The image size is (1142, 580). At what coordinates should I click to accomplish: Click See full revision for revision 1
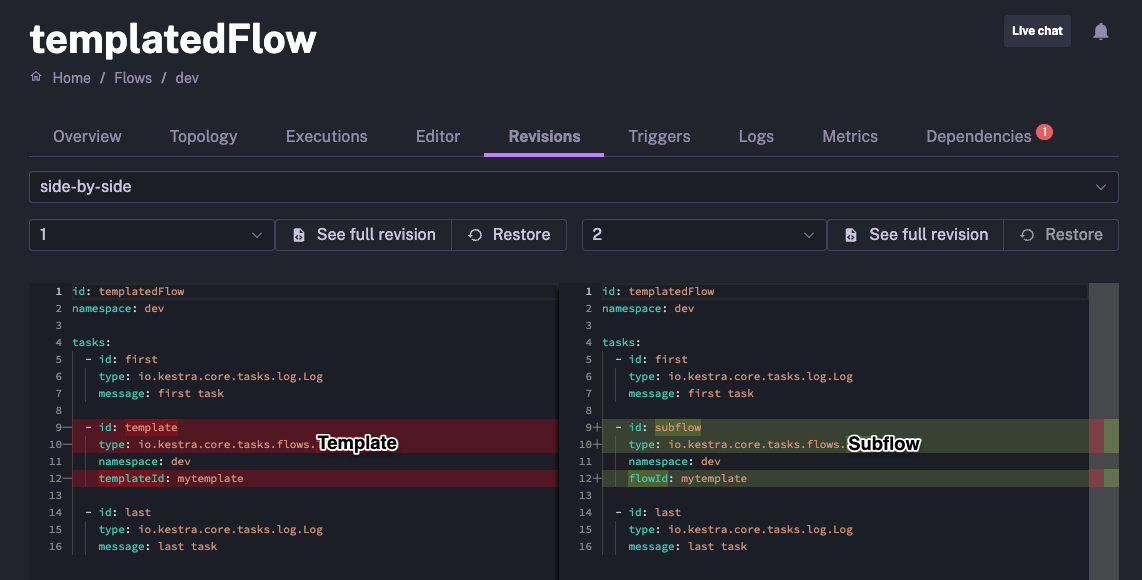pos(363,234)
